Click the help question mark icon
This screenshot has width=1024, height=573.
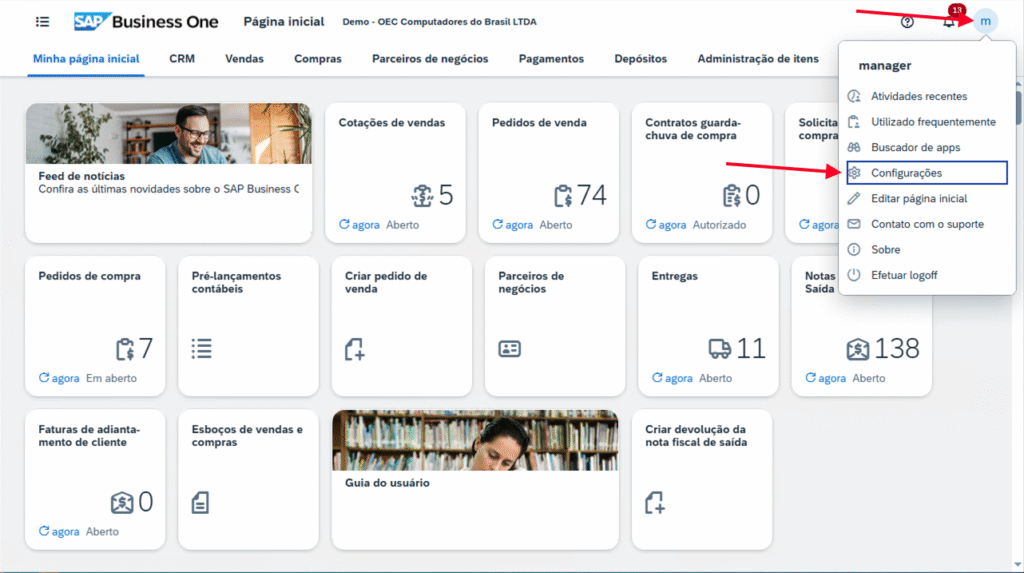(x=907, y=21)
